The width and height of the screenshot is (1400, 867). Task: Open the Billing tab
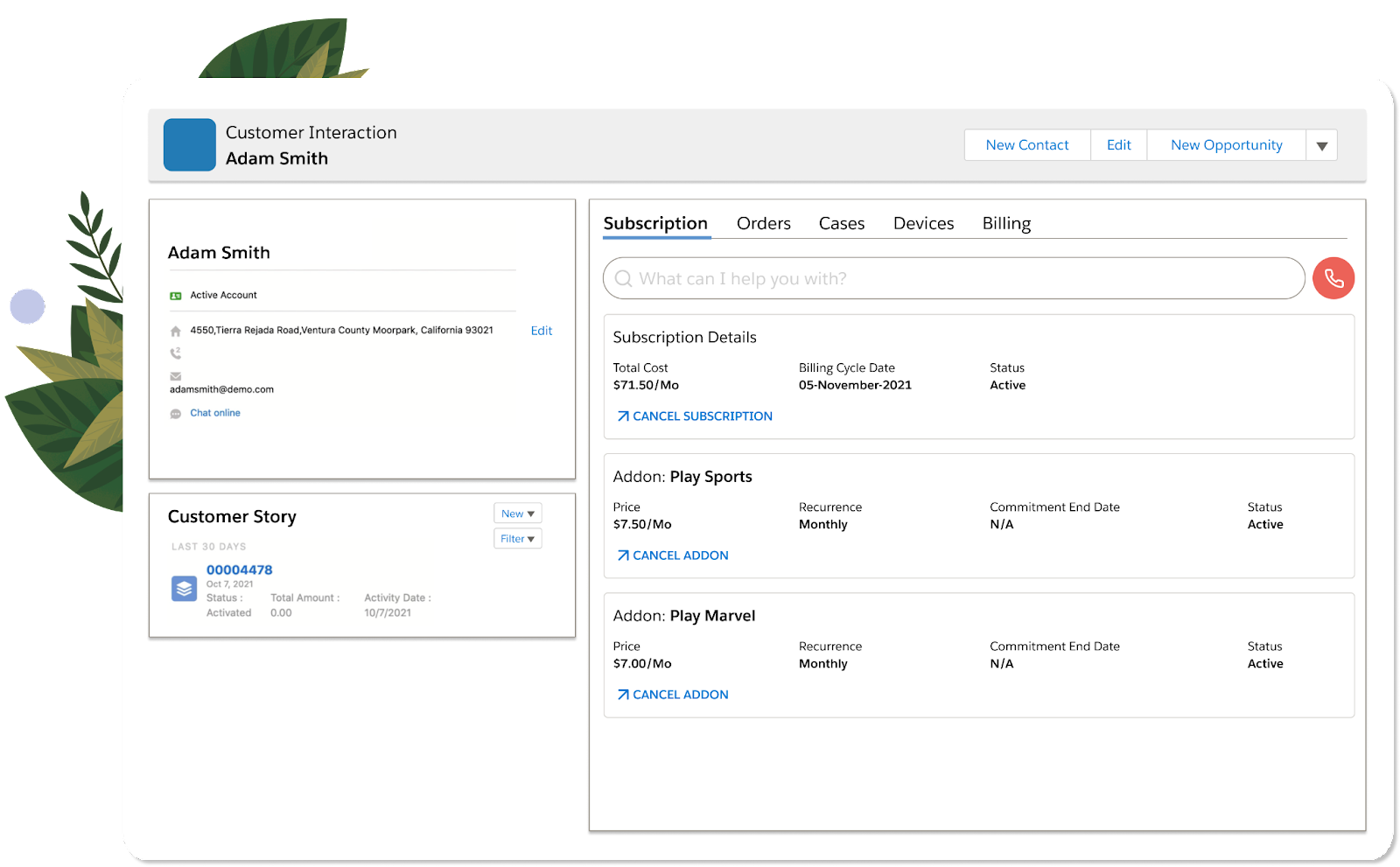point(1006,223)
